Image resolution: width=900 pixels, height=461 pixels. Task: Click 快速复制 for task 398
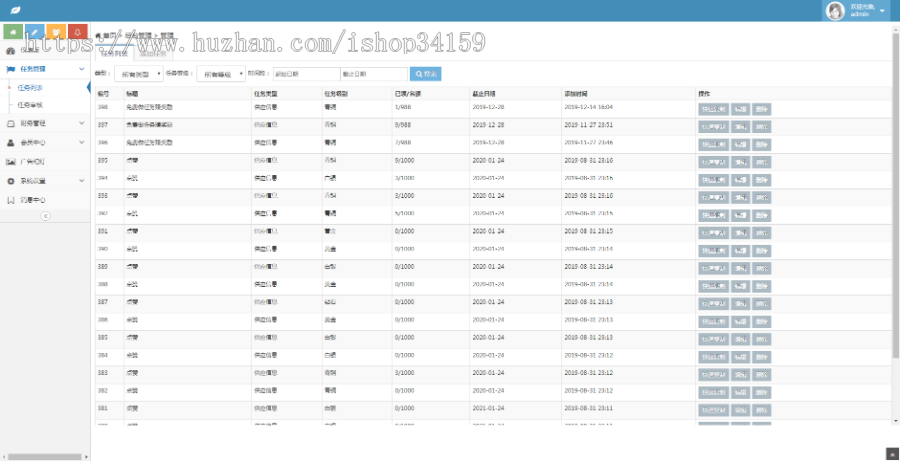(x=713, y=109)
